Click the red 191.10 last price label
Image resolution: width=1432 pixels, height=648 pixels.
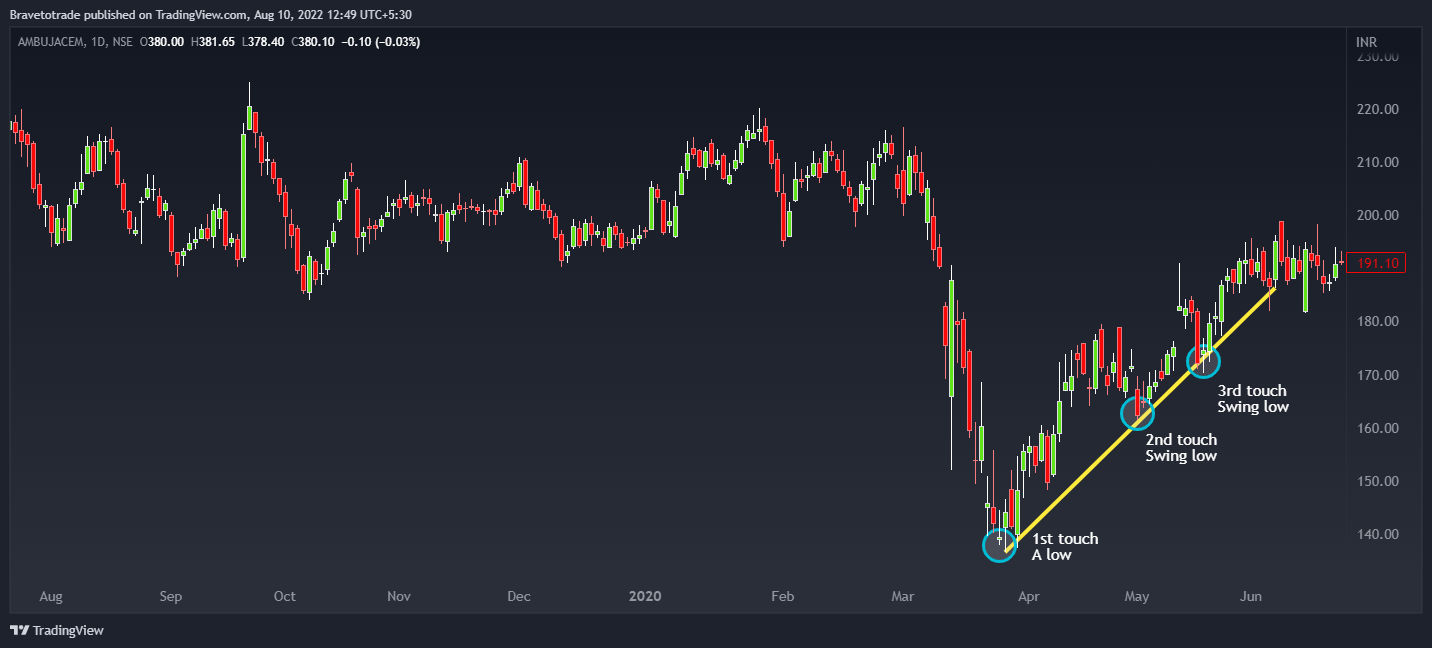(1376, 264)
